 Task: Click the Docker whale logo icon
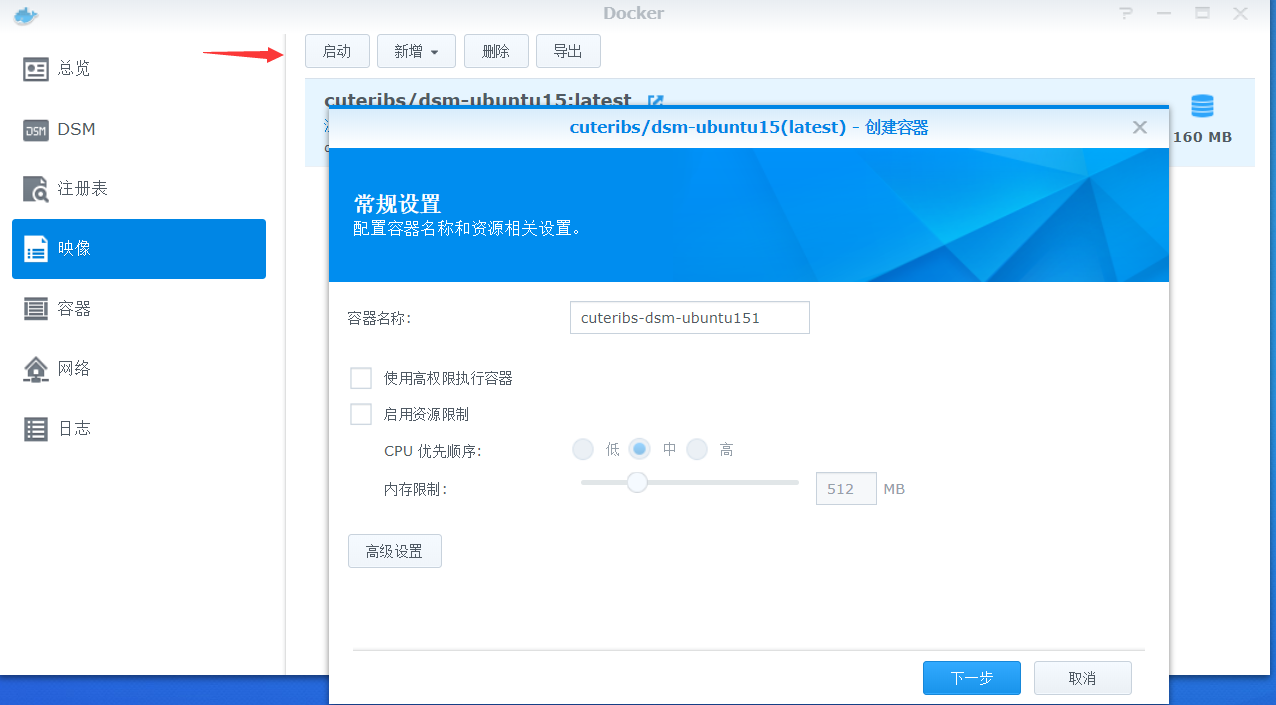pyautogui.click(x=25, y=14)
